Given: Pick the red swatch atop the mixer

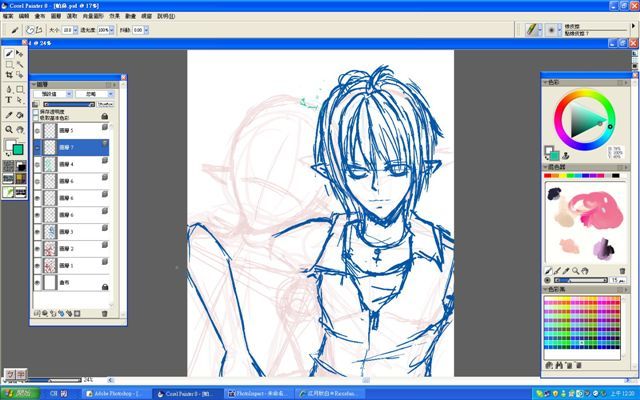Looking at the screenshot, I should click(547, 176).
